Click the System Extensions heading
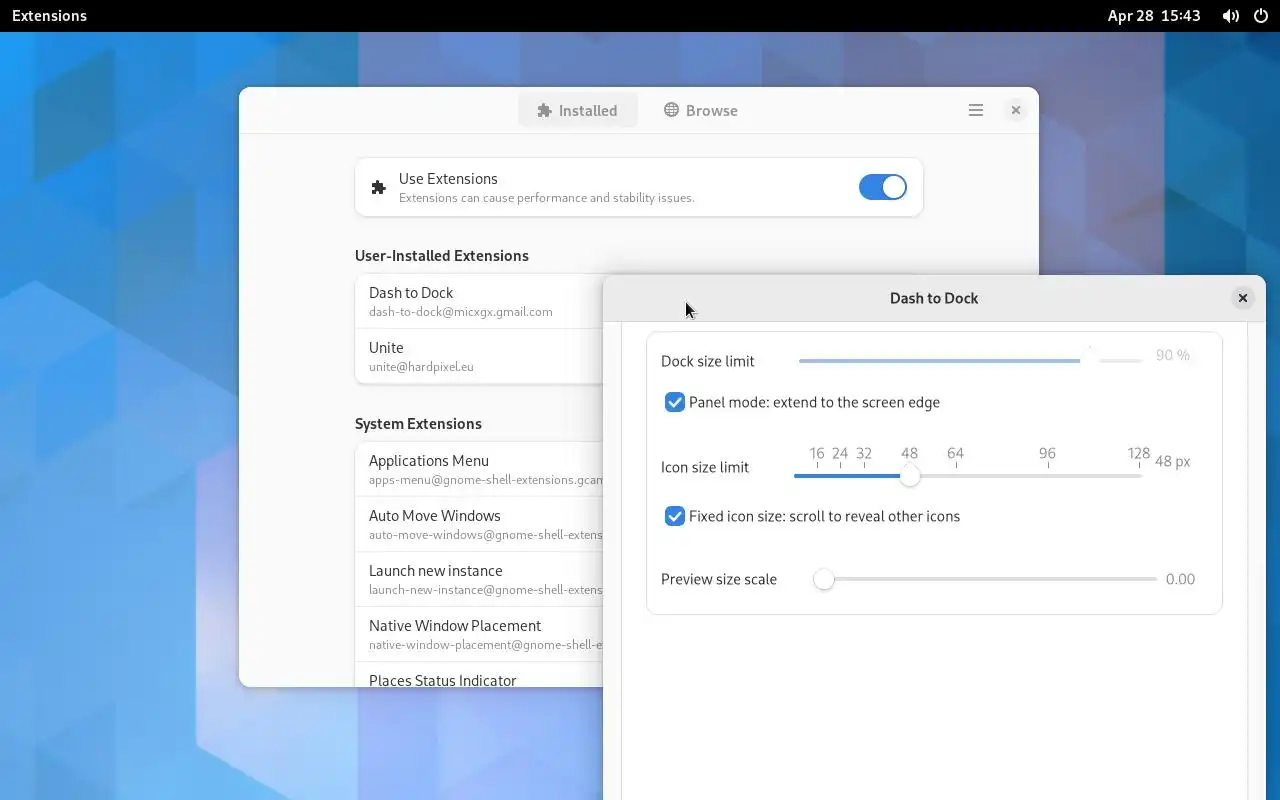 point(418,424)
